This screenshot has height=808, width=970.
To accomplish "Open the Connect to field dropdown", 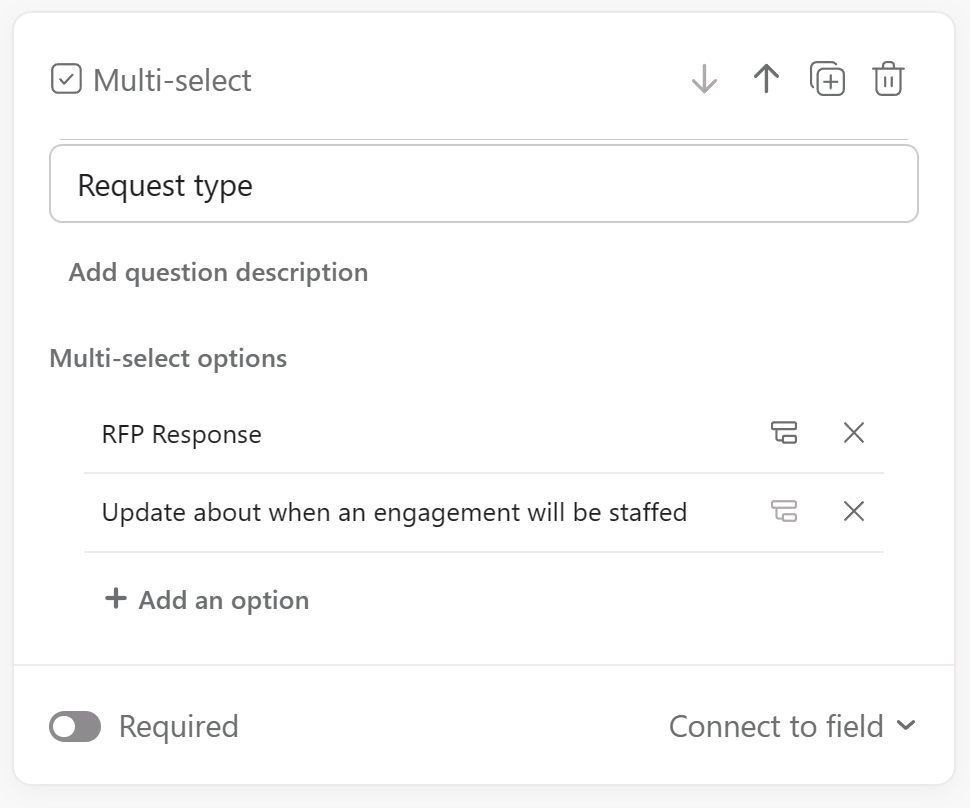I will point(776,727).
